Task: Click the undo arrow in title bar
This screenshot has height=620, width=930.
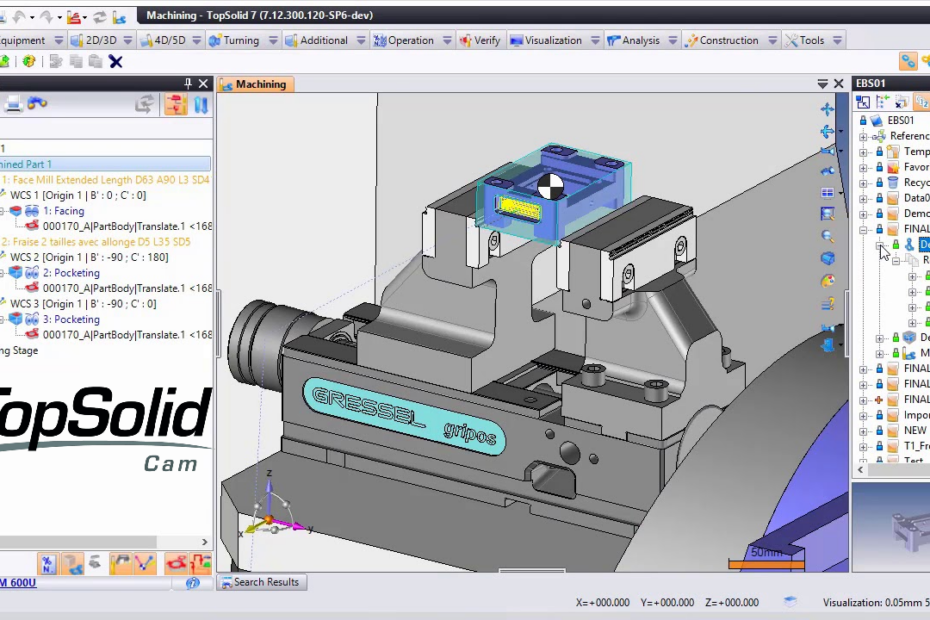Action: [19, 16]
